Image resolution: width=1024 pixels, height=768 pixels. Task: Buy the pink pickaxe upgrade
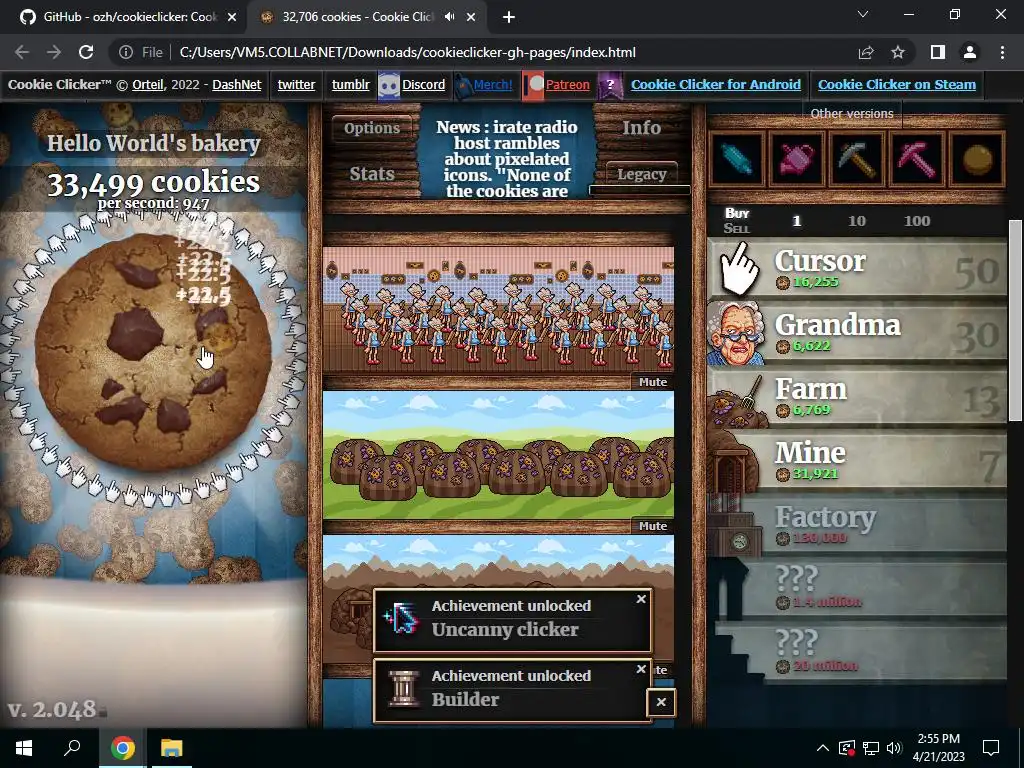(917, 159)
